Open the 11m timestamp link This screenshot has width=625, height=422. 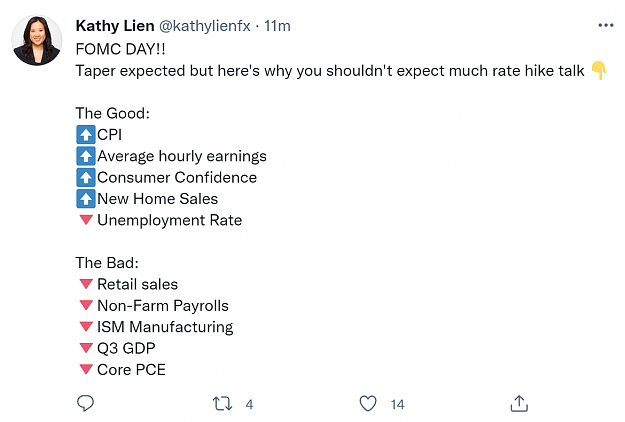point(277,26)
